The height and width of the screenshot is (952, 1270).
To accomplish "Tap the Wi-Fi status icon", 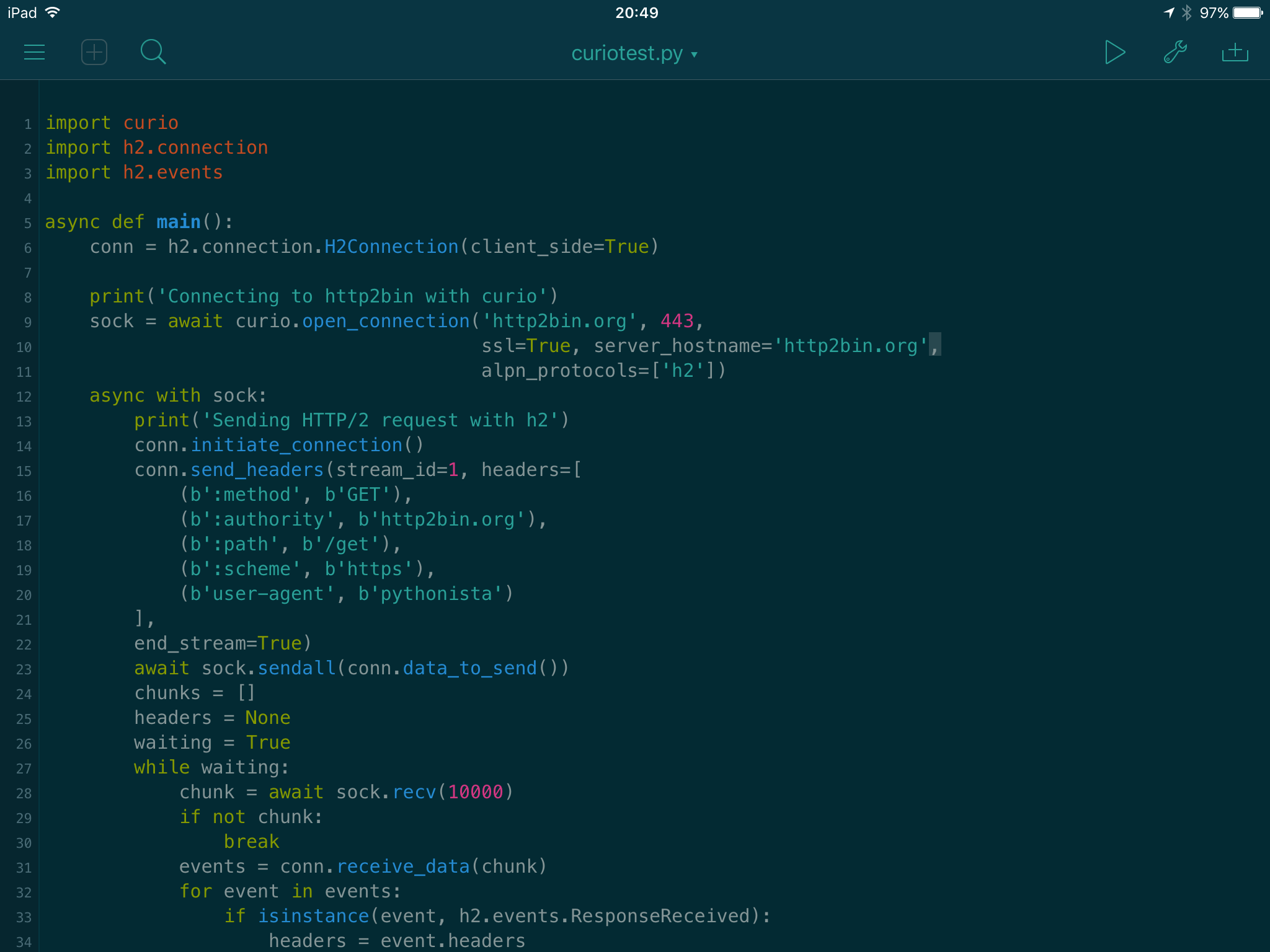I will [x=53, y=12].
